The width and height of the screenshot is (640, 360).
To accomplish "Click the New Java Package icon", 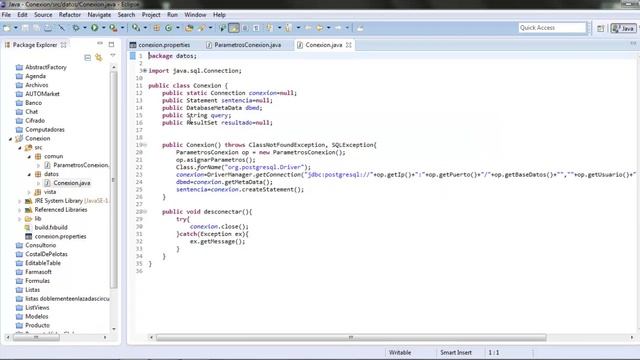I will pyautogui.click(x=156, y=28).
